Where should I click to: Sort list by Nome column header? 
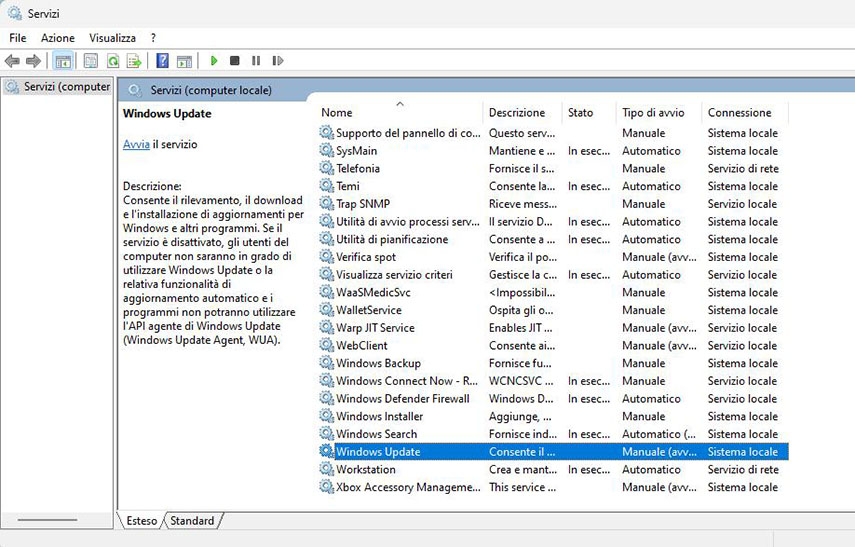(337, 113)
